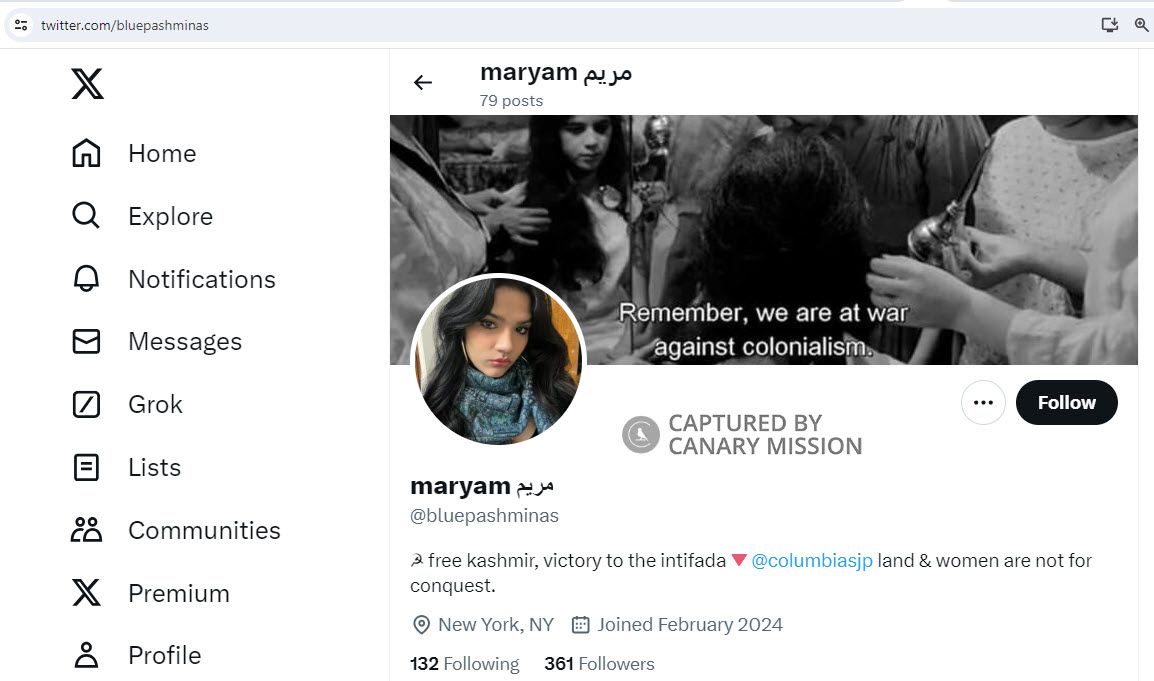
Task: Open the Notifications bell icon
Action: (87, 279)
